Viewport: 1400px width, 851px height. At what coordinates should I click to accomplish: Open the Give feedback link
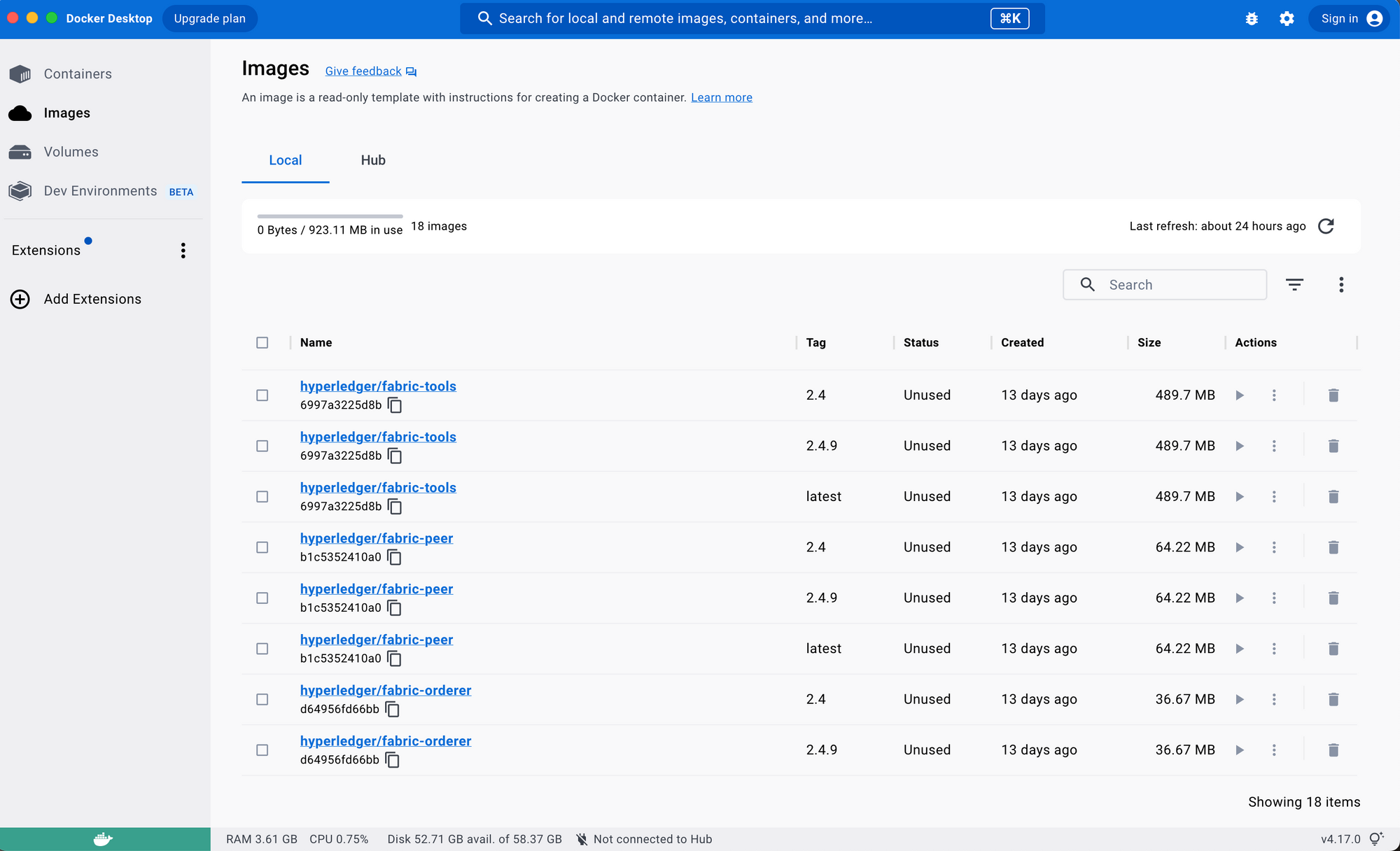pyautogui.click(x=370, y=71)
